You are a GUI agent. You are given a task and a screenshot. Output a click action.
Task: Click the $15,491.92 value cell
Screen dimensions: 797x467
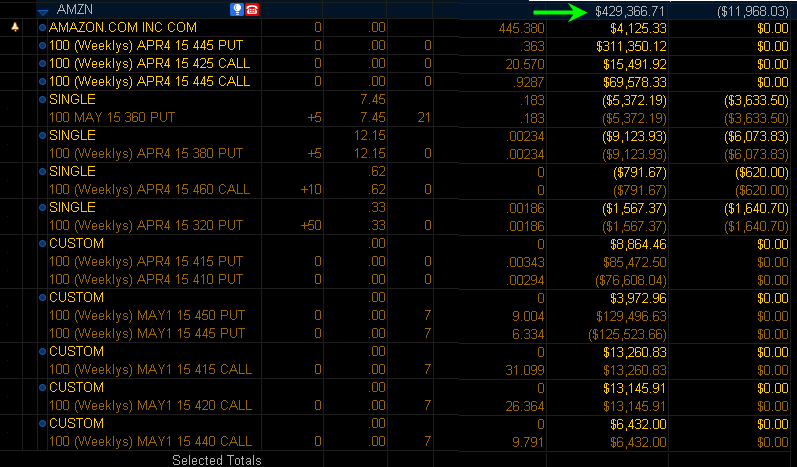[x=634, y=64]
